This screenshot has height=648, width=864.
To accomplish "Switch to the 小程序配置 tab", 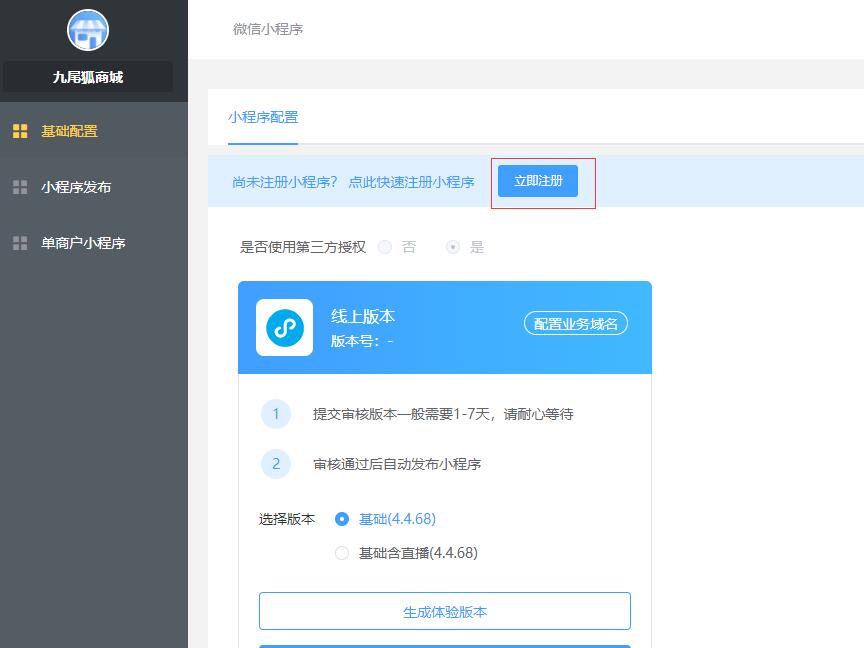I will coord(263,117).
